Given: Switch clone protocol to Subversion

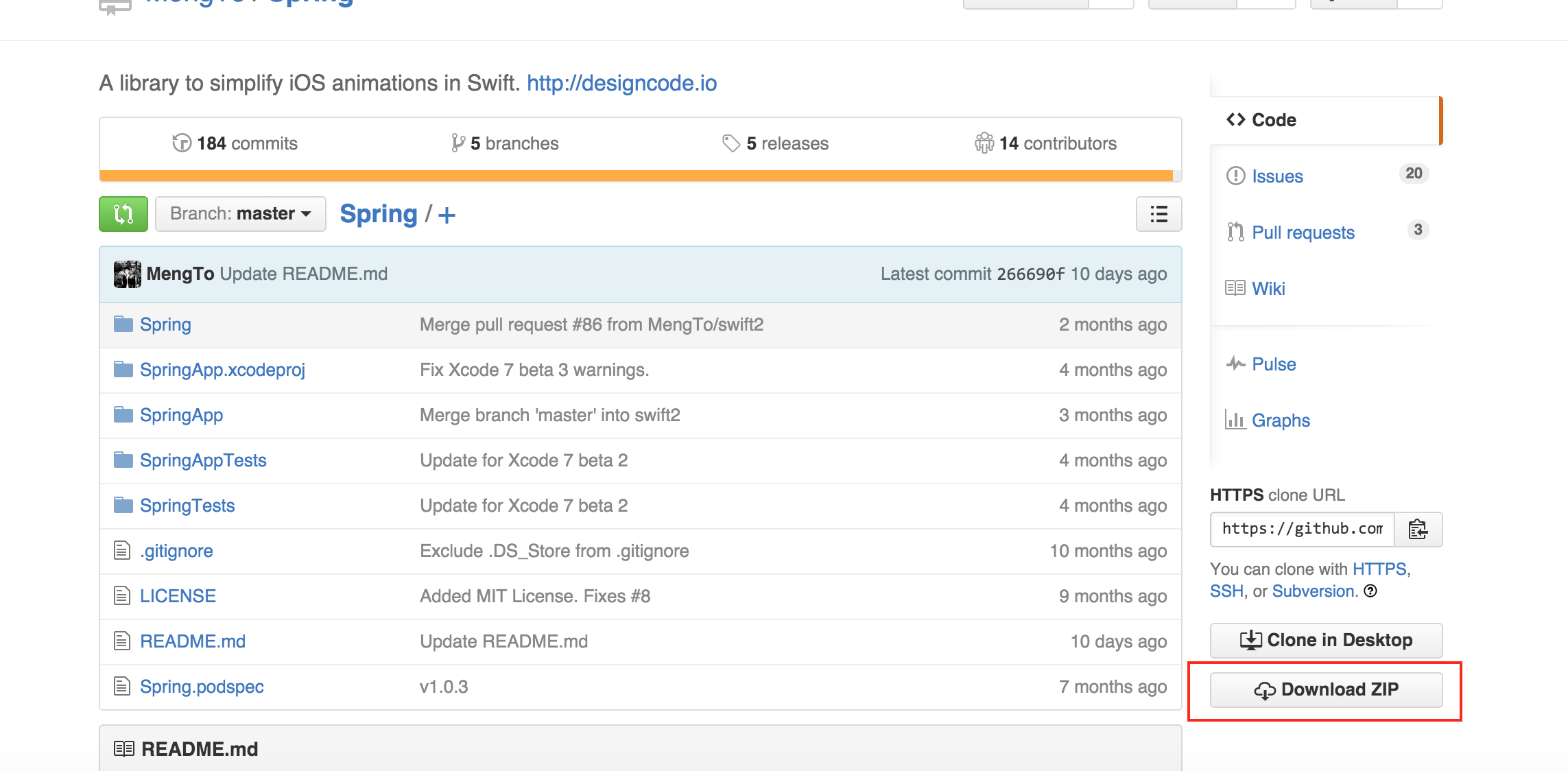Looking at the screenshot, I should [1313, 591].
